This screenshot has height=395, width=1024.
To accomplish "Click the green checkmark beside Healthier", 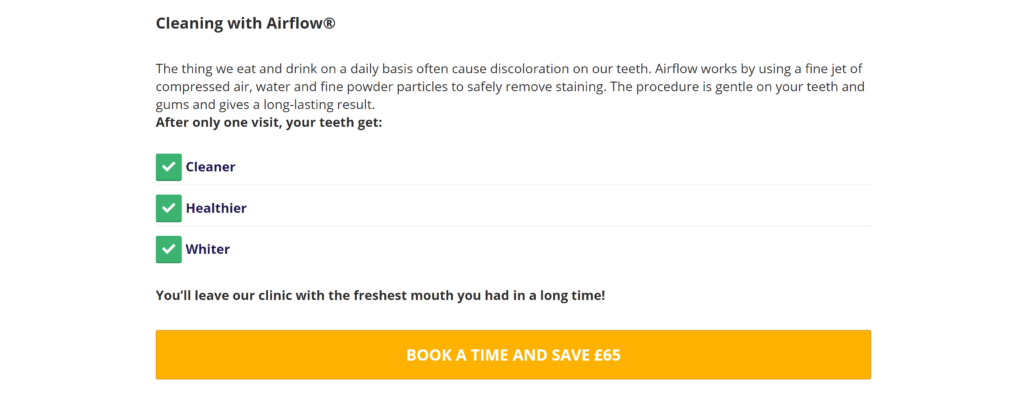I will [168, 208].
